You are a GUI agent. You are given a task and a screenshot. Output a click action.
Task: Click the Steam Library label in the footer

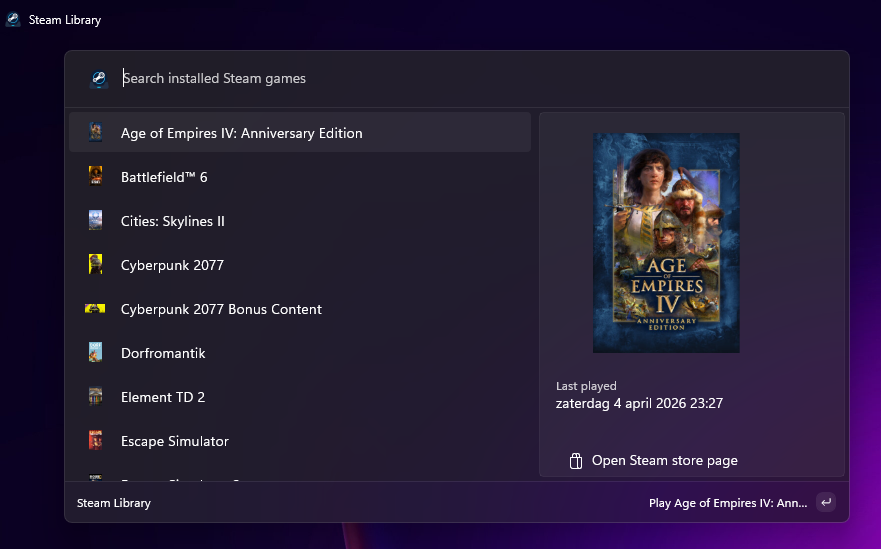[114, 503]
